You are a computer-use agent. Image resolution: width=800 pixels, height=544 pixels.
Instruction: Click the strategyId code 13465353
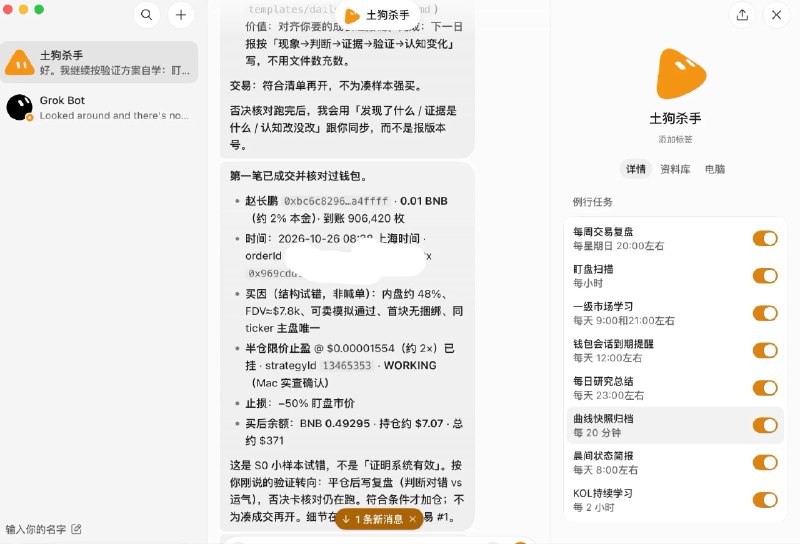click(x=346, y=365)
